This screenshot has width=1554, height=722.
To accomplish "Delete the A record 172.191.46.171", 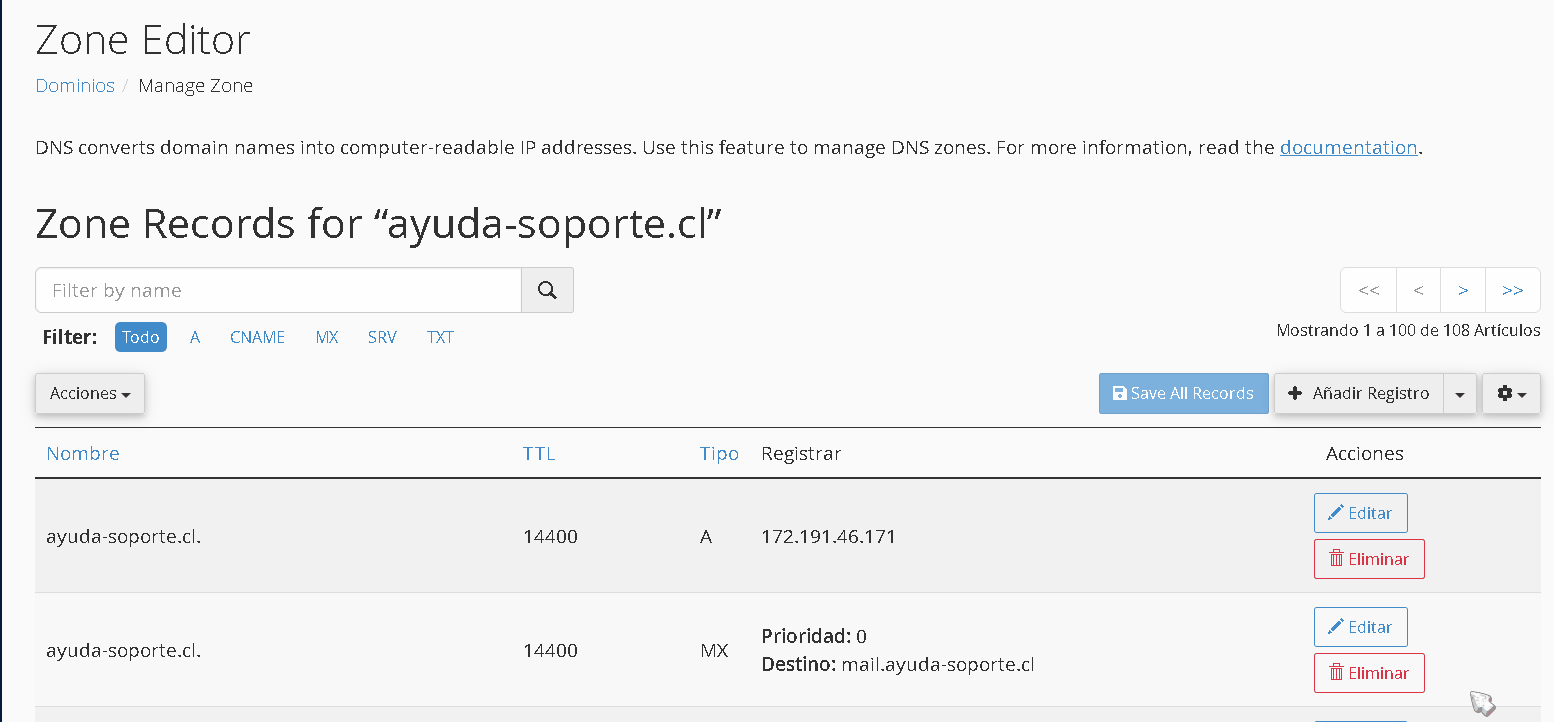I will pyautogui.click(x=1369, y=559).
